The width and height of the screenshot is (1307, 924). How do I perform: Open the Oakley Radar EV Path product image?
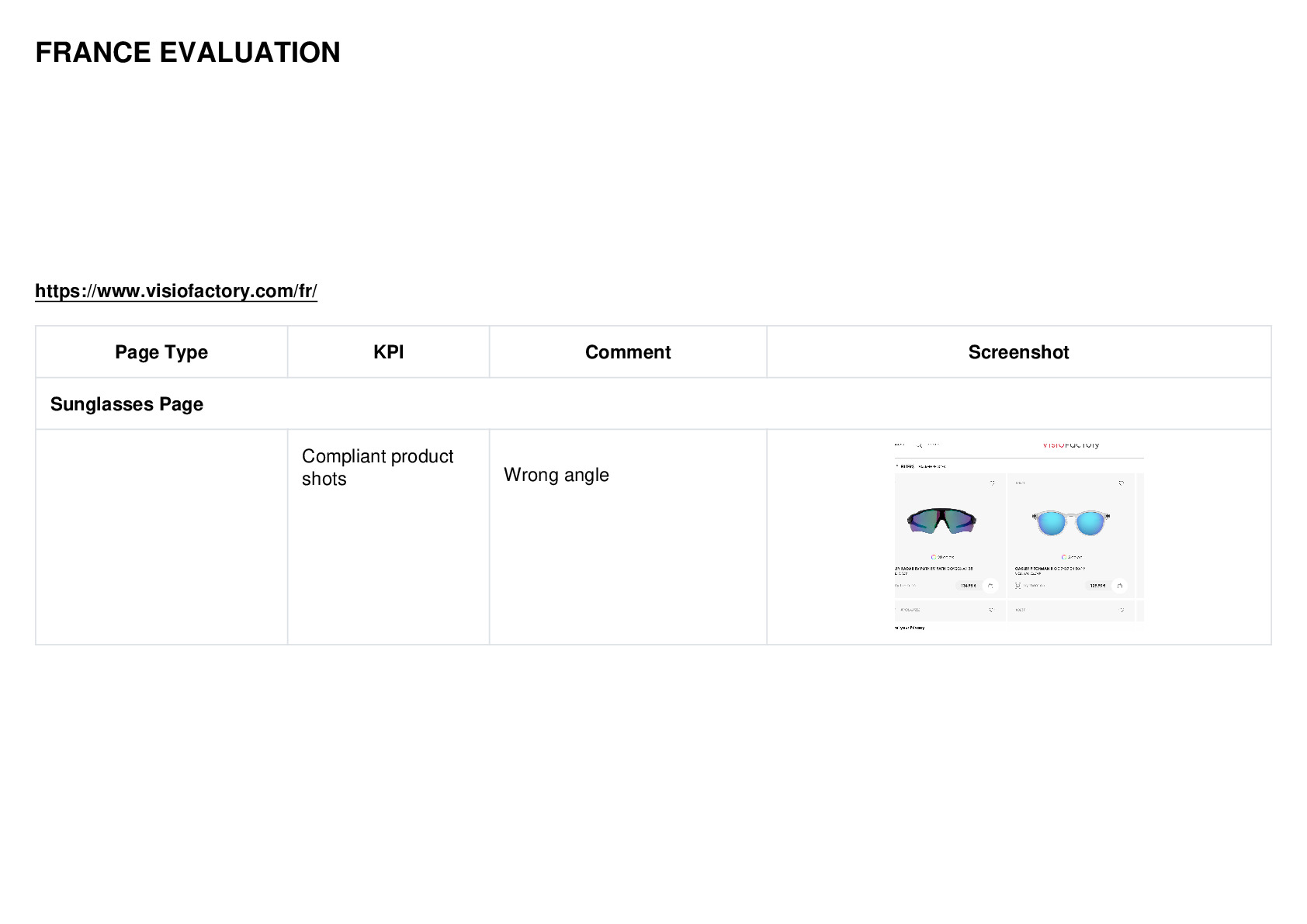tap(941, 521)
